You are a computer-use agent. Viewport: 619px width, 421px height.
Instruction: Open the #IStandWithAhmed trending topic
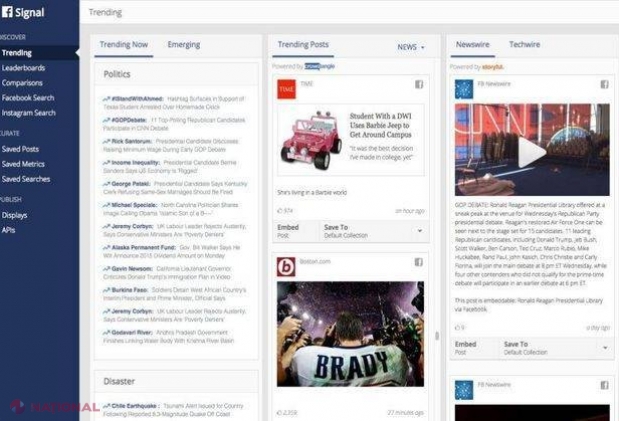click(x=174, y=103)
